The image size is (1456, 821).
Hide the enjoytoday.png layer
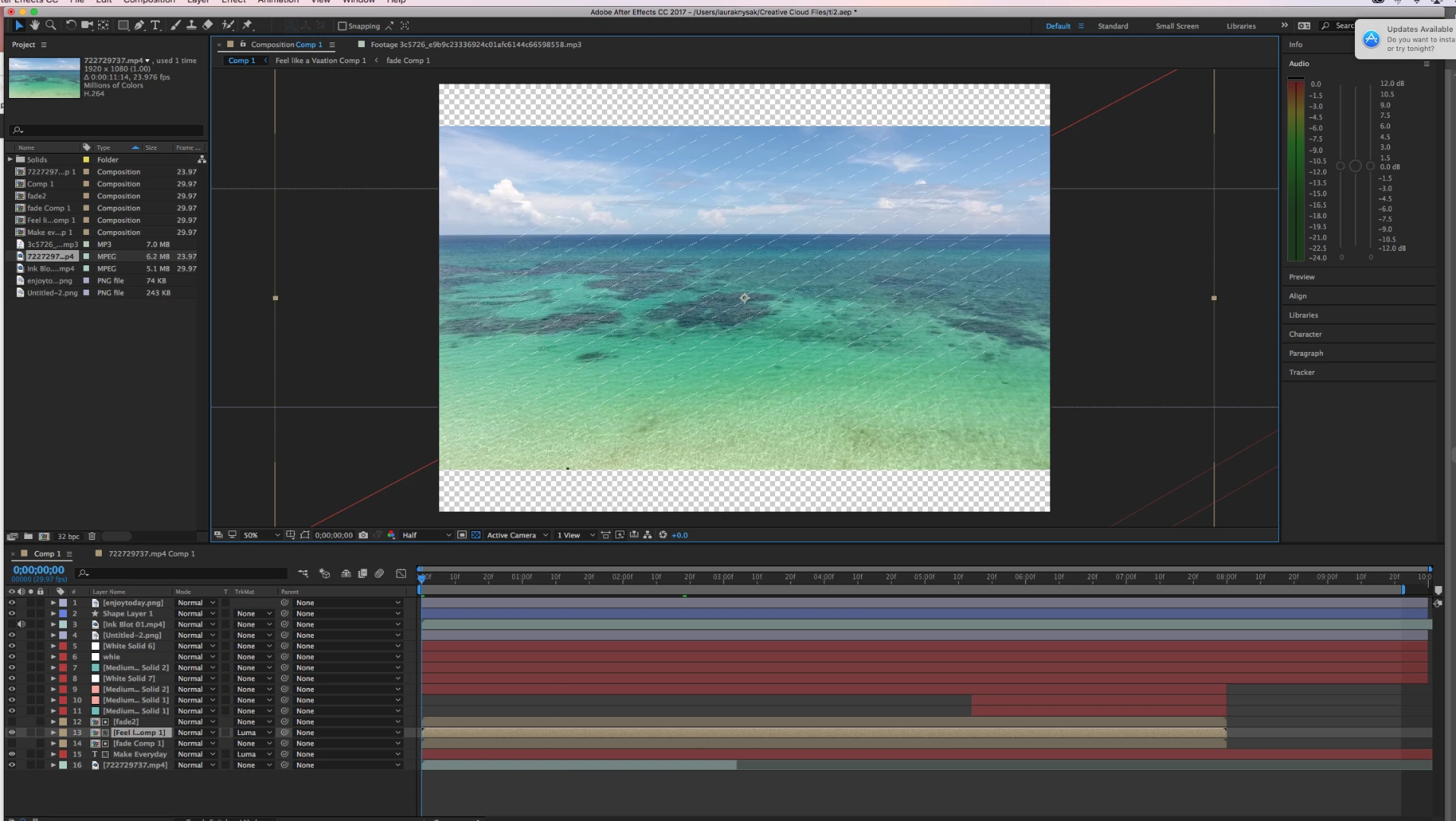11,603
